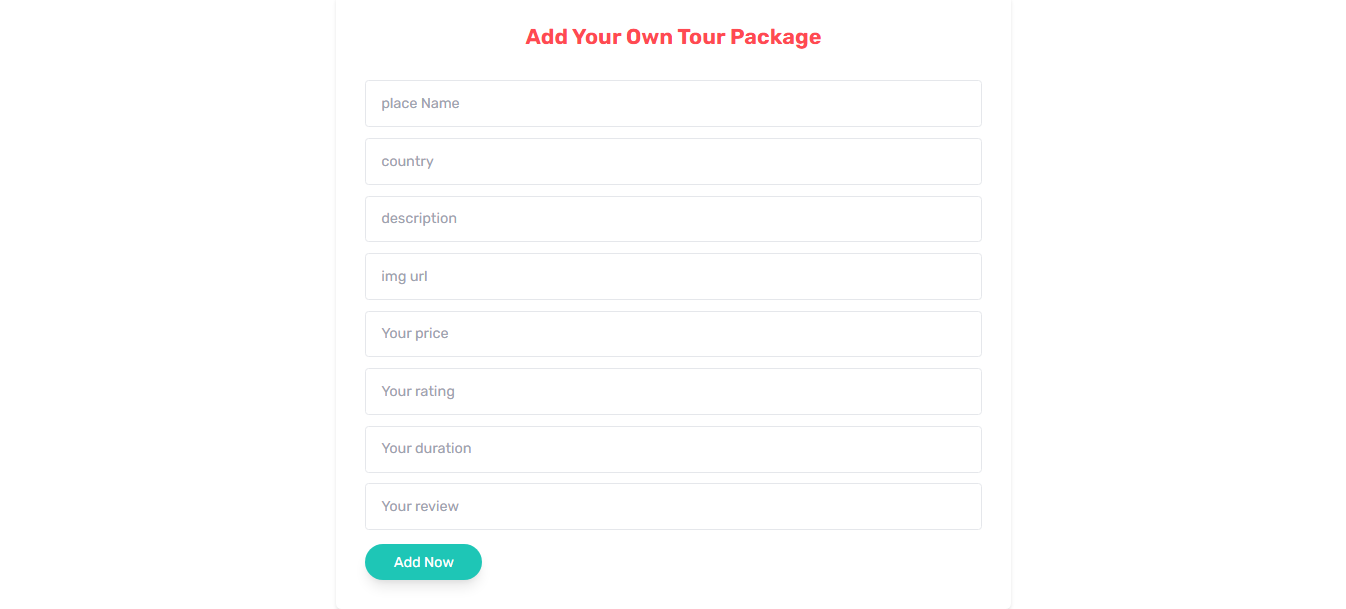Focus the first field, place Name
Viewport: 1346px width, 609px height.
click(x=673, y=103)
